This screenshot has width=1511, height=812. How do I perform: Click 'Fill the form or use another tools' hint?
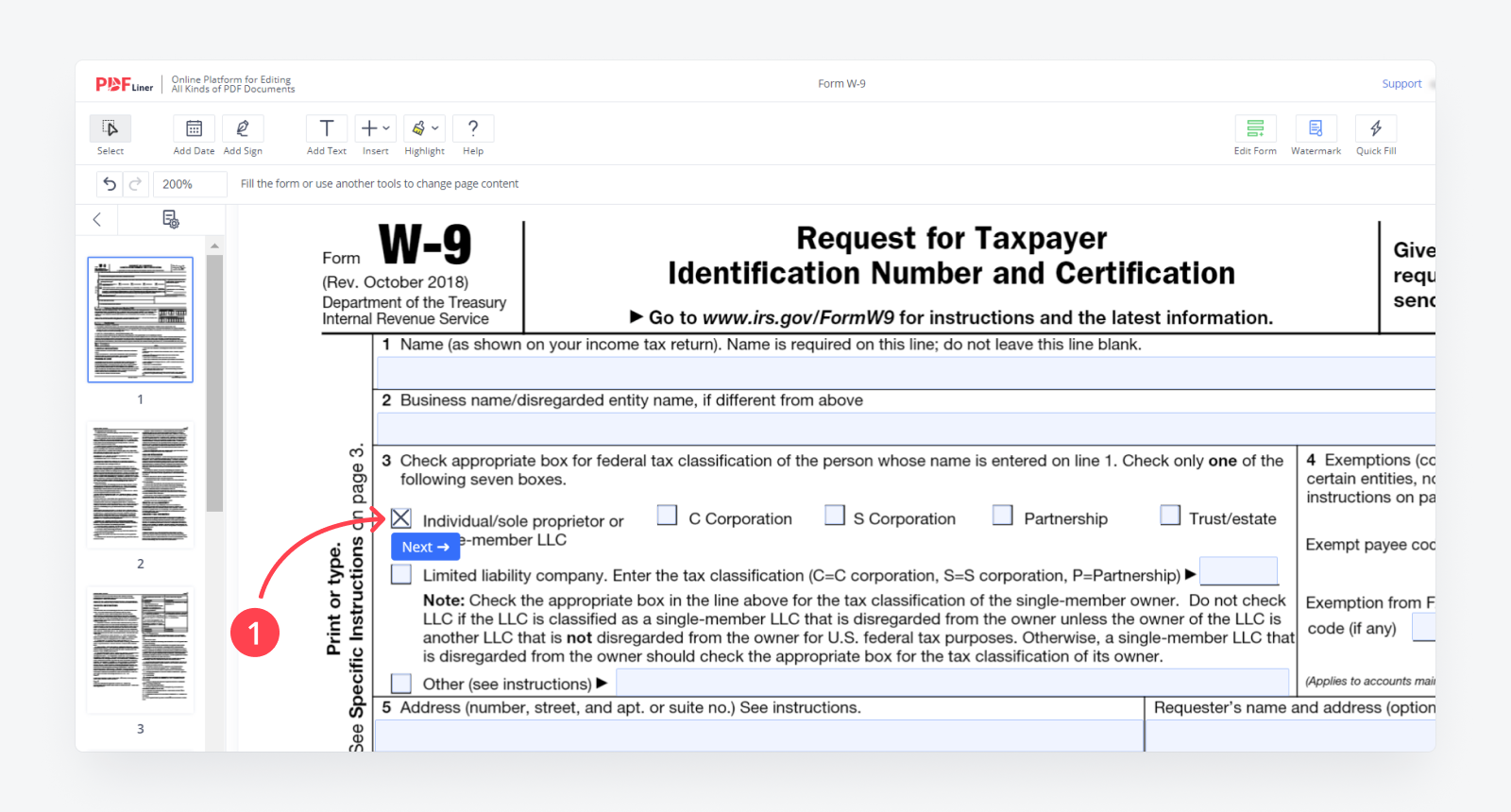(x=380, y=184)
